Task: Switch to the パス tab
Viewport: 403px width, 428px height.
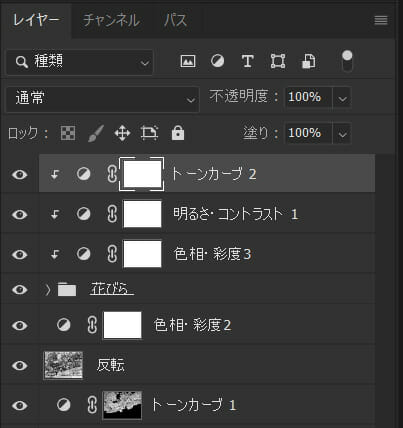Action: tap(175, 20)
